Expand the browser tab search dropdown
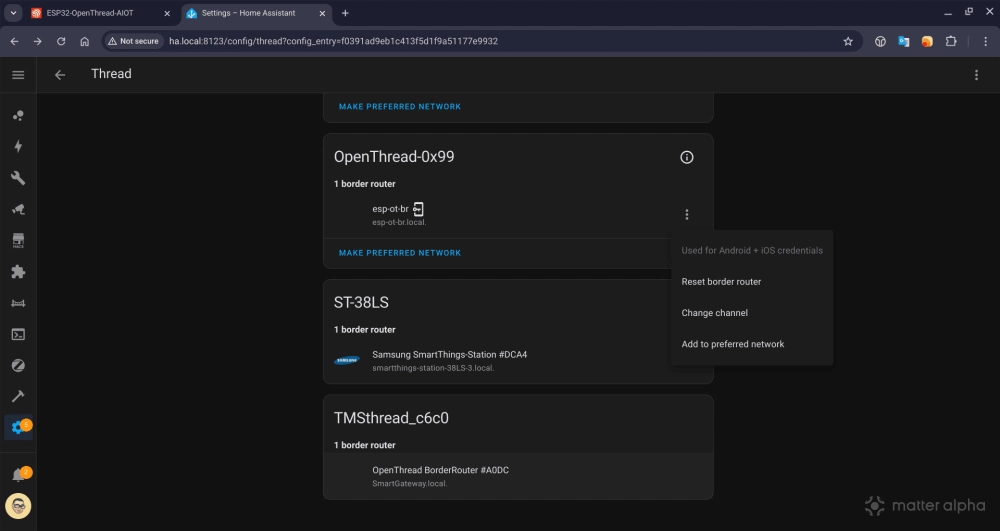The image size is (1000, 531). (14, 13)
